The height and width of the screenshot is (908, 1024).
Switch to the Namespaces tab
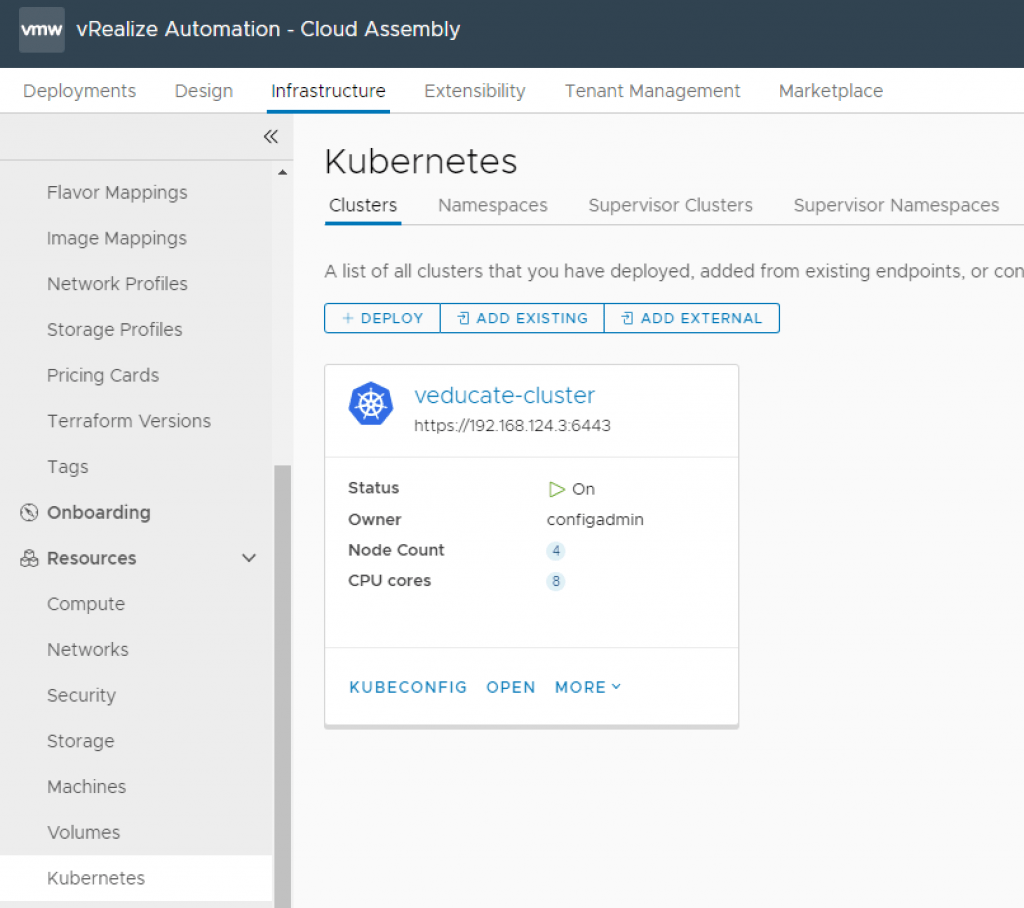coord(492,205)
